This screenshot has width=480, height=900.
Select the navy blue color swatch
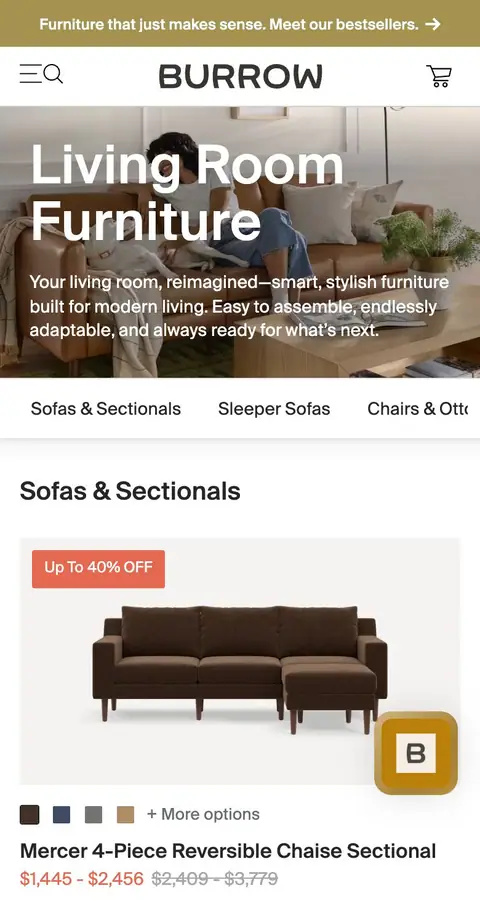[x=61, y=814]
